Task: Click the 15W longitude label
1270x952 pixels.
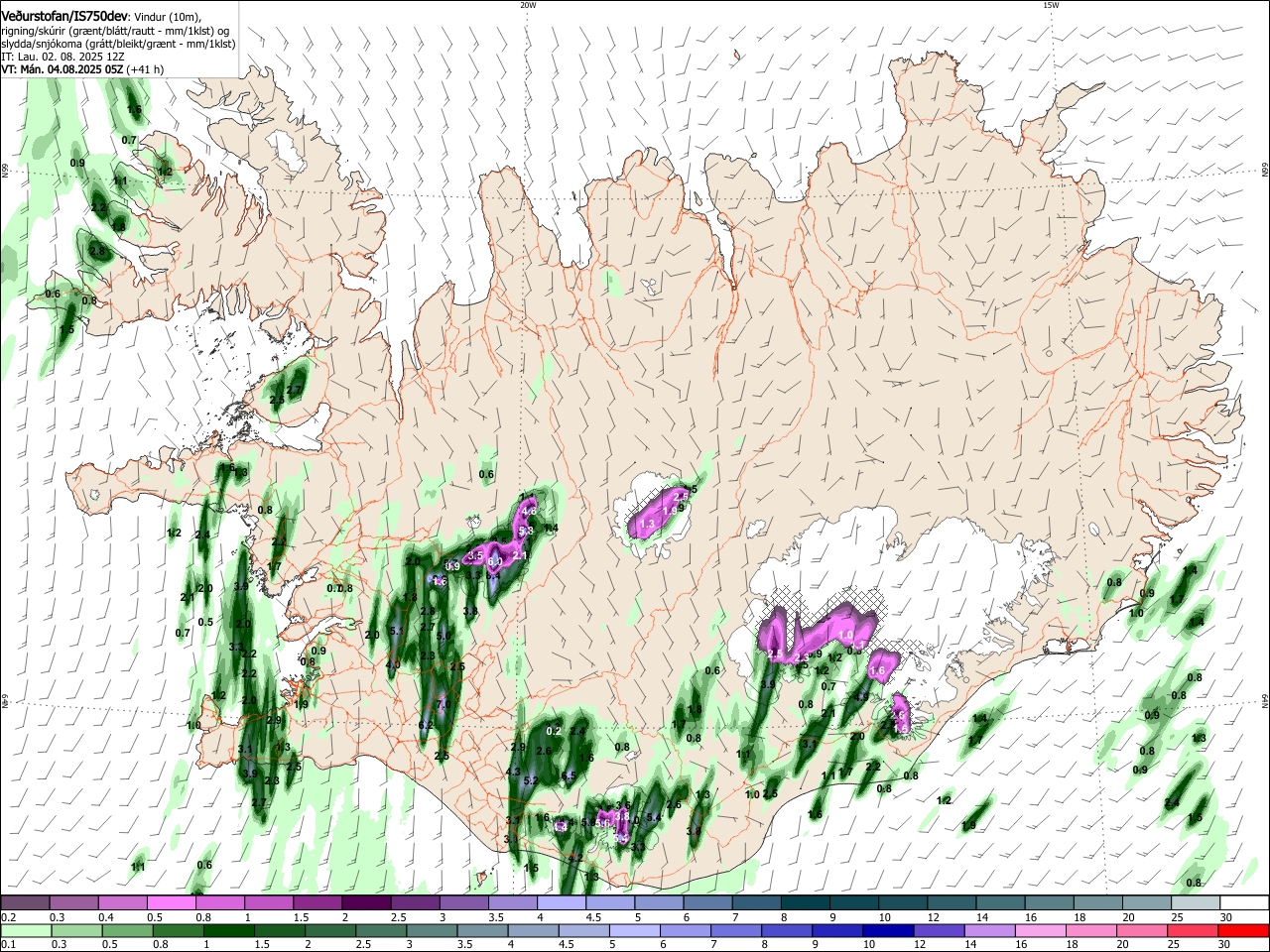Action: point(1051,5)
